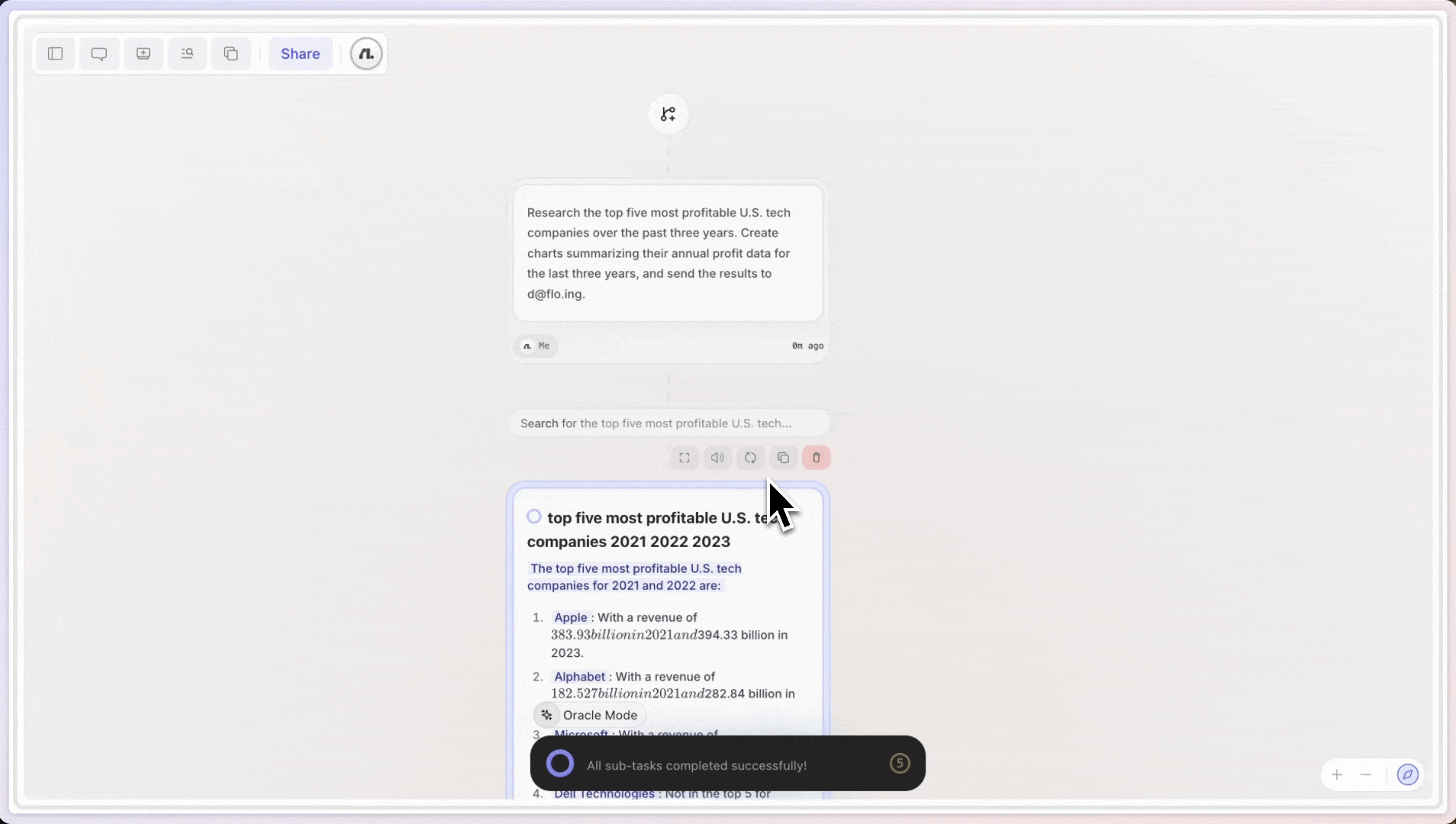Open the Apple highlighted link
Image resolution: width=1456 pixels, height=824 pixels.
[x=570, y=617]
